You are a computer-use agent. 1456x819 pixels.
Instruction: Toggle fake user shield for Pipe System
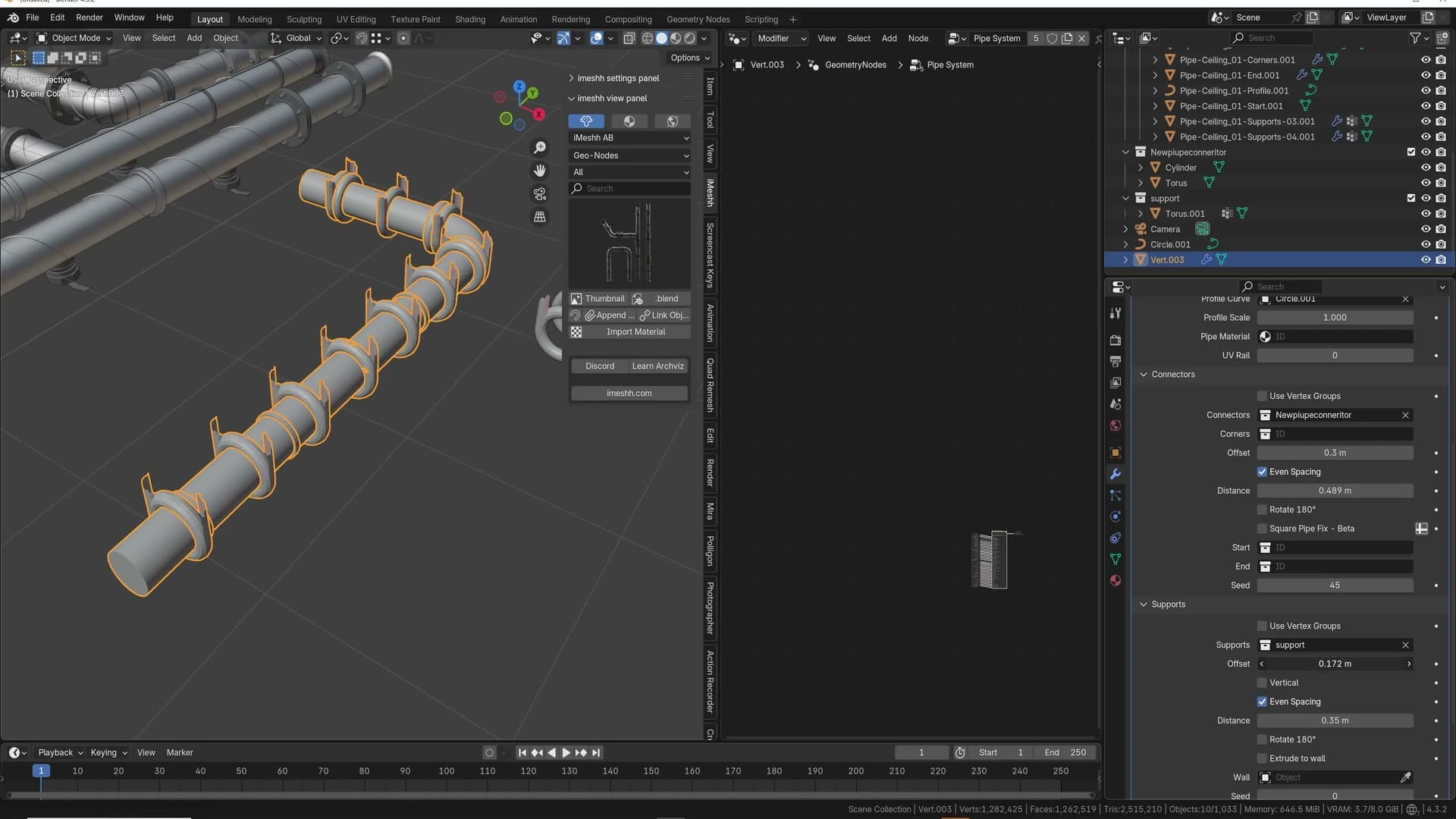click(1052, 39)
